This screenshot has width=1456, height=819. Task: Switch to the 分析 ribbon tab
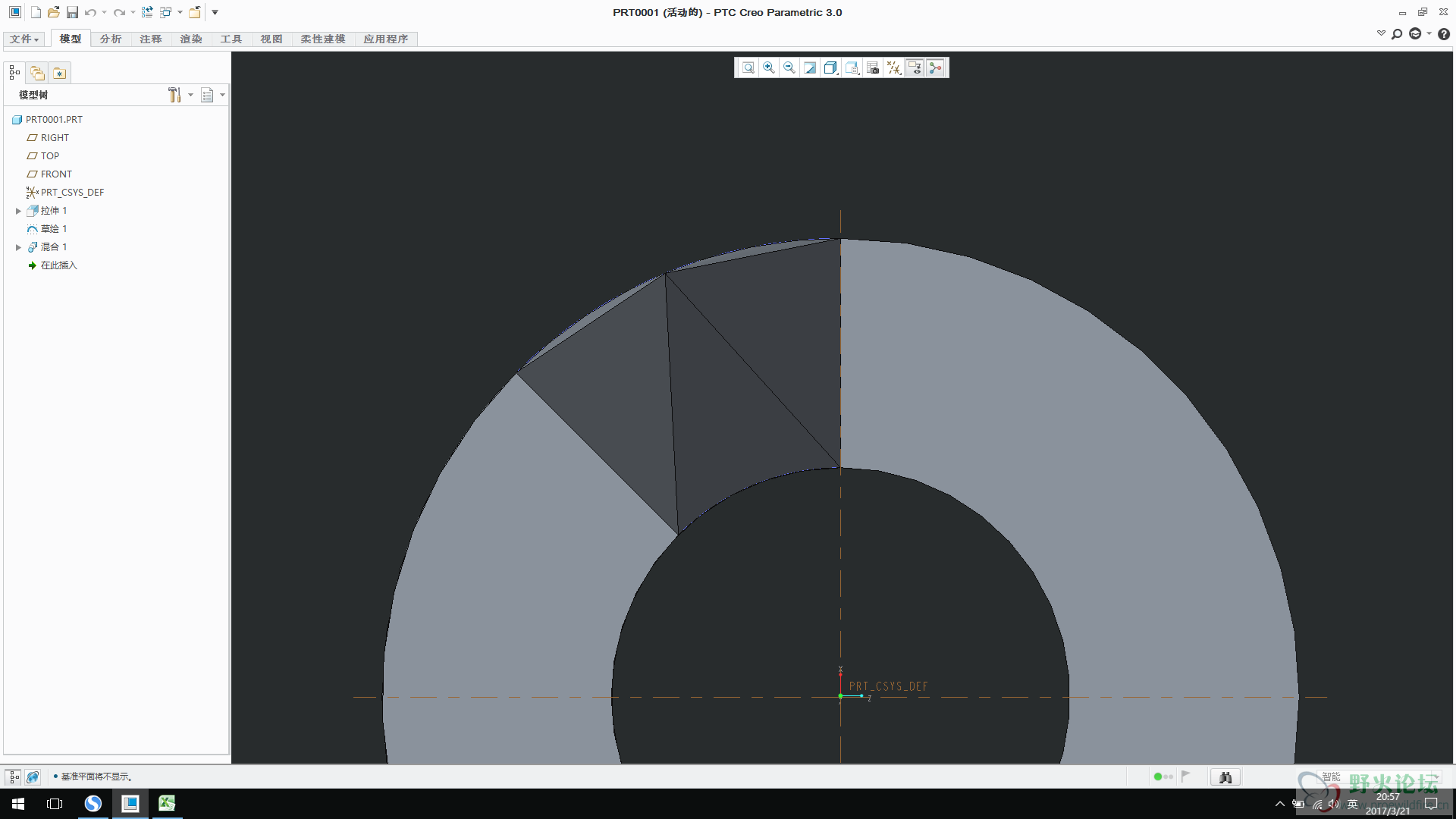click(111, 39)
